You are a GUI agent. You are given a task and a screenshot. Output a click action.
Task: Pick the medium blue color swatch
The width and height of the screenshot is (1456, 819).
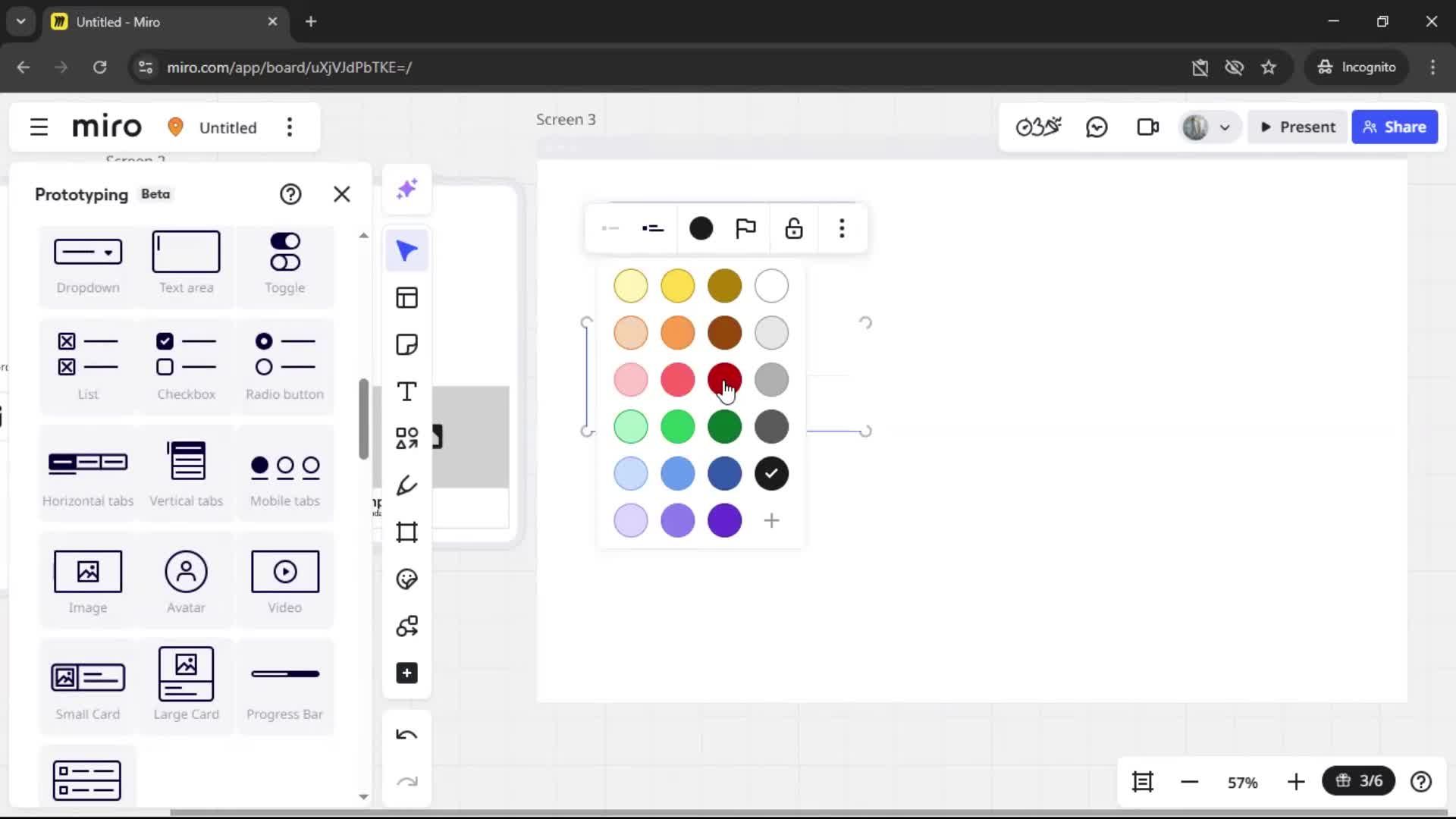point(678,474)
